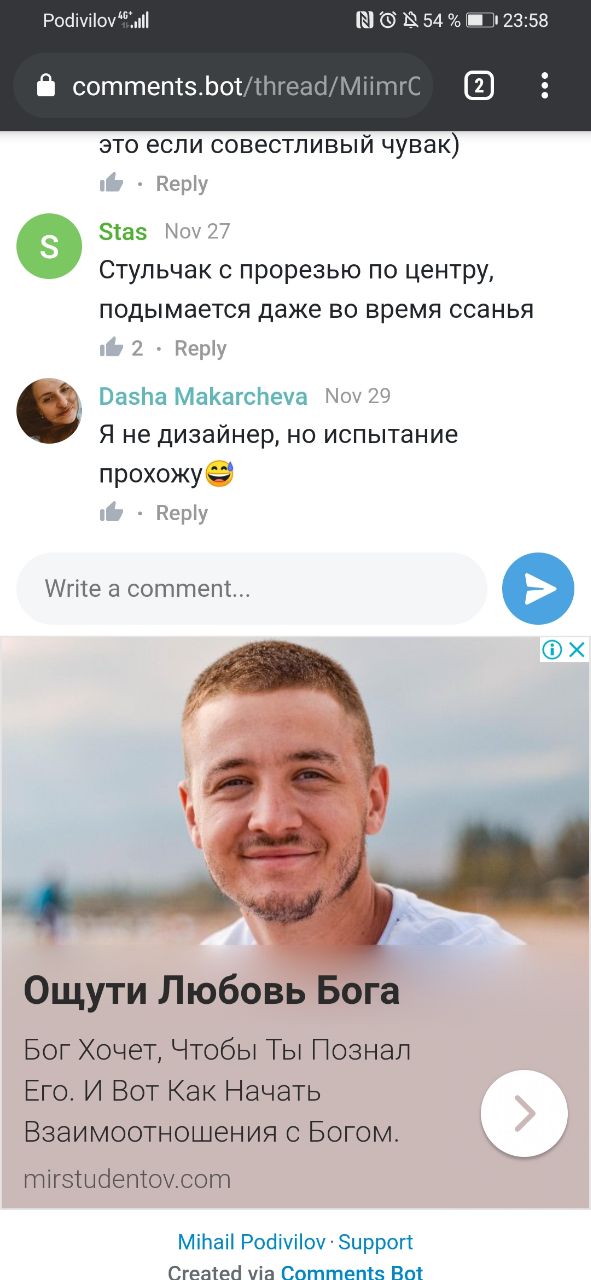This screenshot has width=591, height=1280.
Task: Reply to the top partially visible comment
Action: pos(181,183)
